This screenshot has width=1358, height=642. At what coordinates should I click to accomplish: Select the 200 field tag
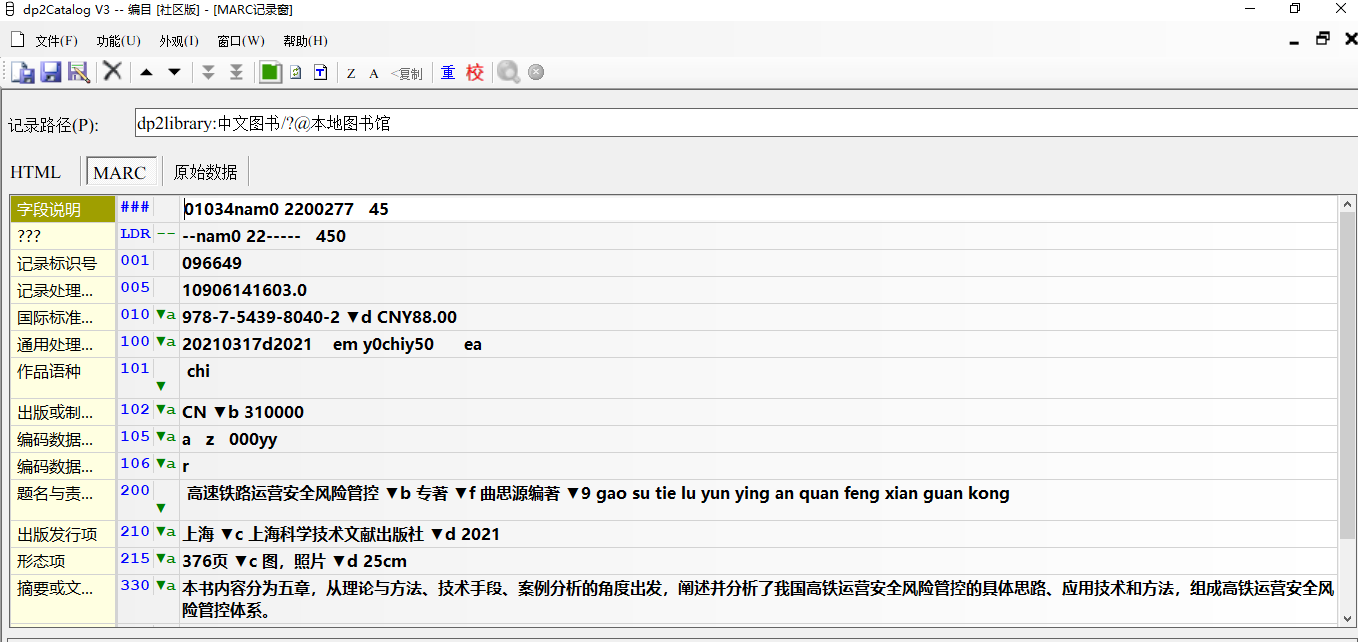[x=134, y=490]
